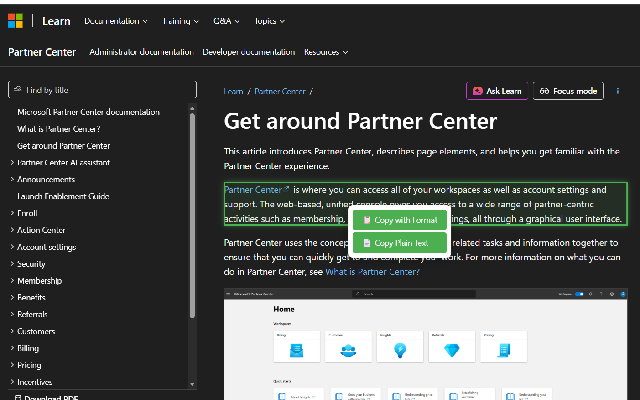Open the Training dropdown menu
Image resolution: width=640 pixels, height=400 pixels.
click(180, 21)
